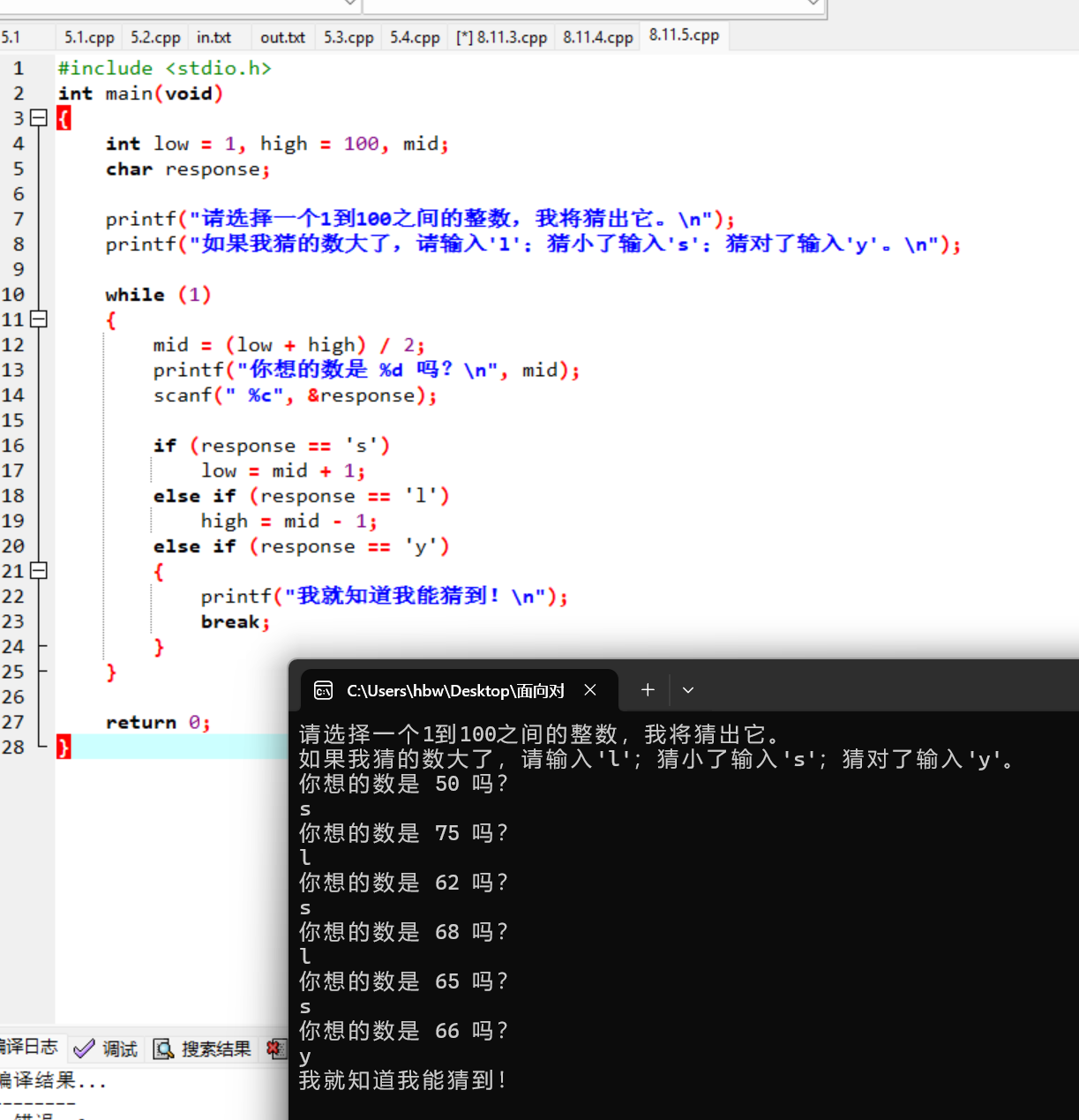Click the 'int low = 1, high = 100, mid;' line

coord(277,143)
